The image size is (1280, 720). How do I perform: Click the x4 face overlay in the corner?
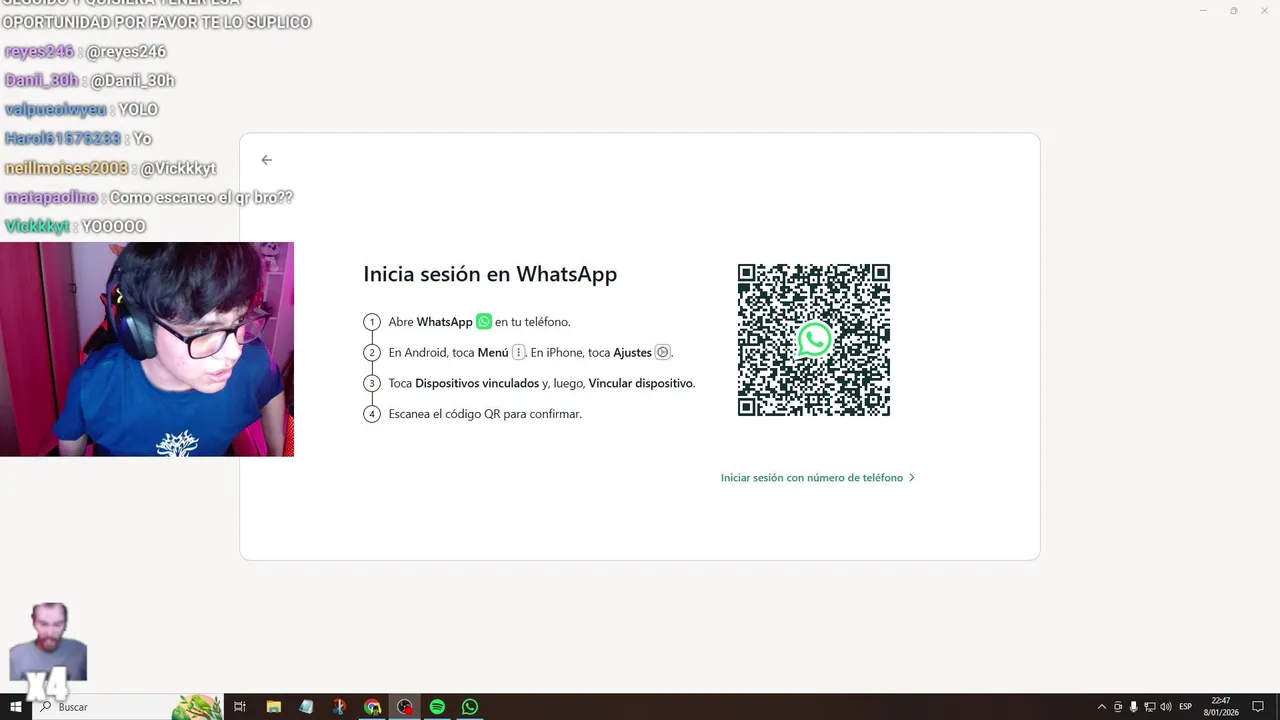click(x=47, y=650)
